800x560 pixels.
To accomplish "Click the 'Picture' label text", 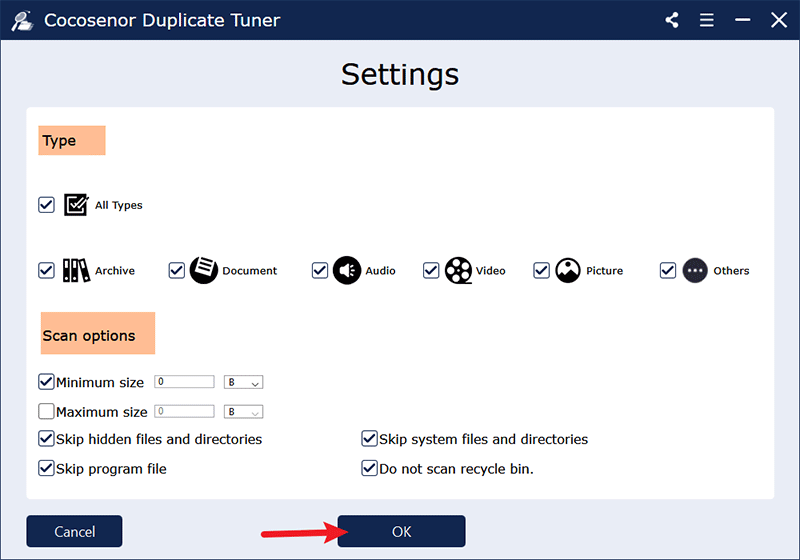I will coord(605,271).
